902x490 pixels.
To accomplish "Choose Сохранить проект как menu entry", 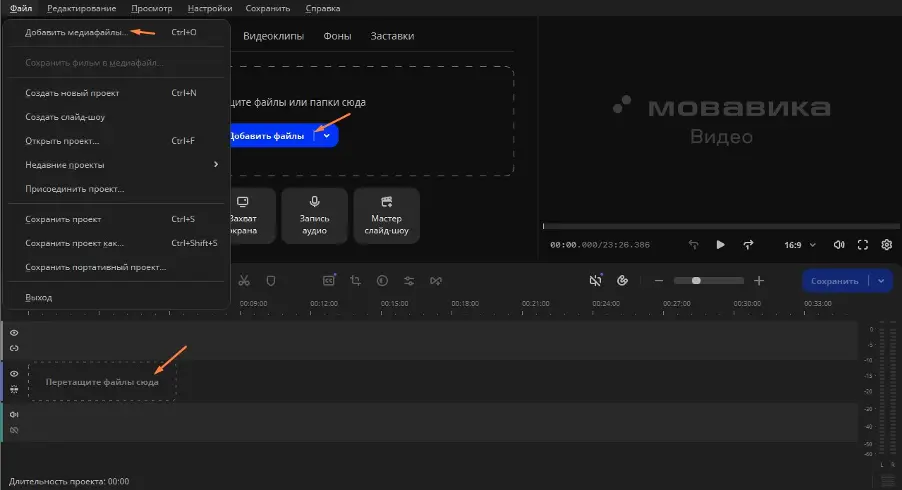I will [116, 243].
